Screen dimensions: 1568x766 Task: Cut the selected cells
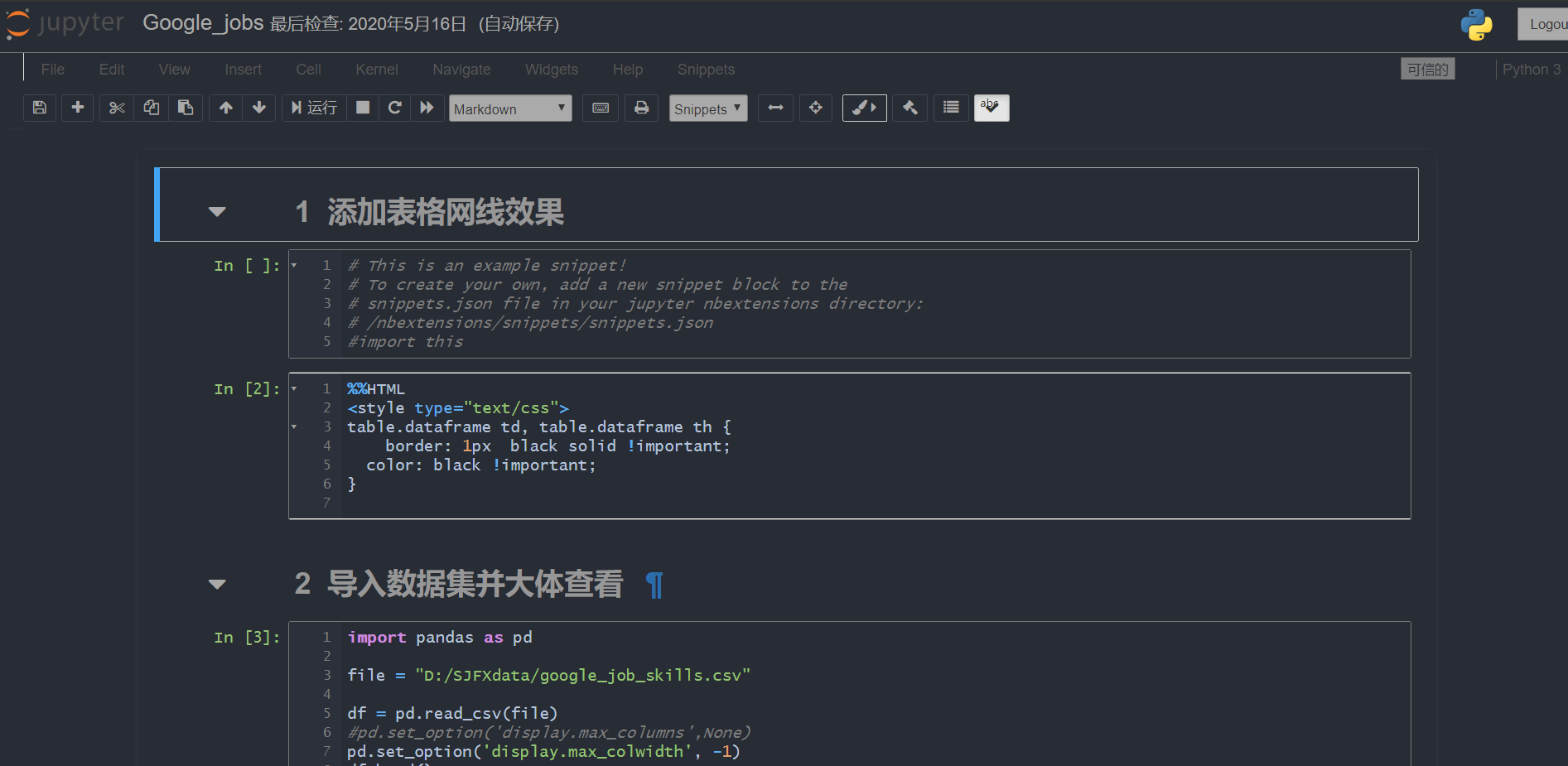pos(116,108)
